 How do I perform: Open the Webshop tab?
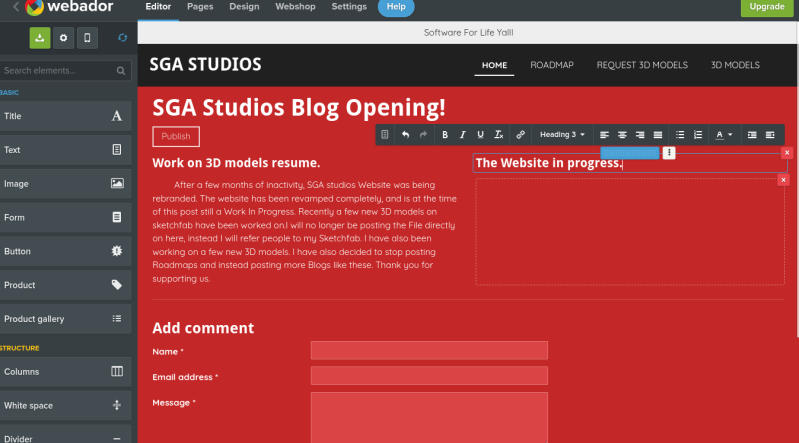[295, 7]
